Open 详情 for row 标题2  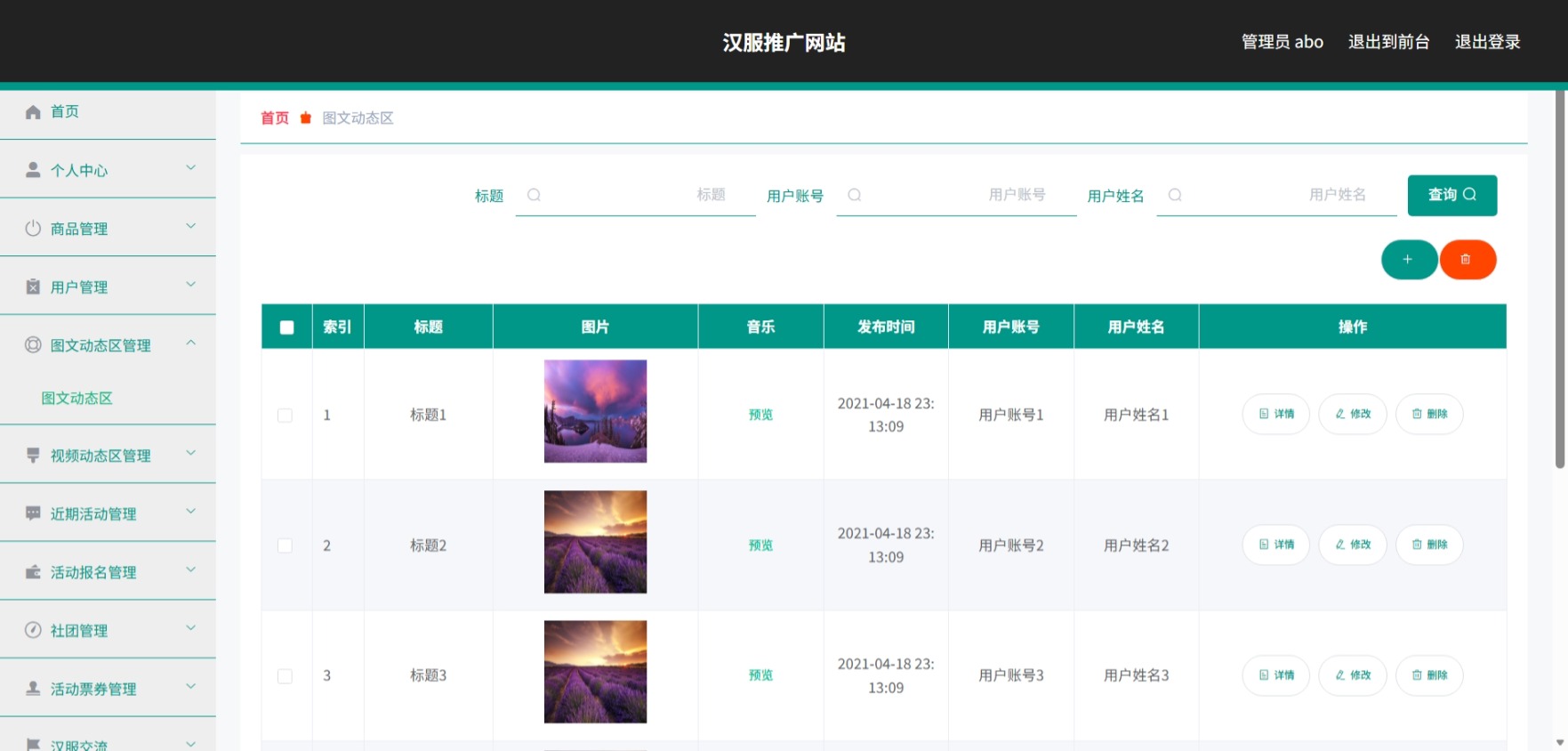[1276, 545]
